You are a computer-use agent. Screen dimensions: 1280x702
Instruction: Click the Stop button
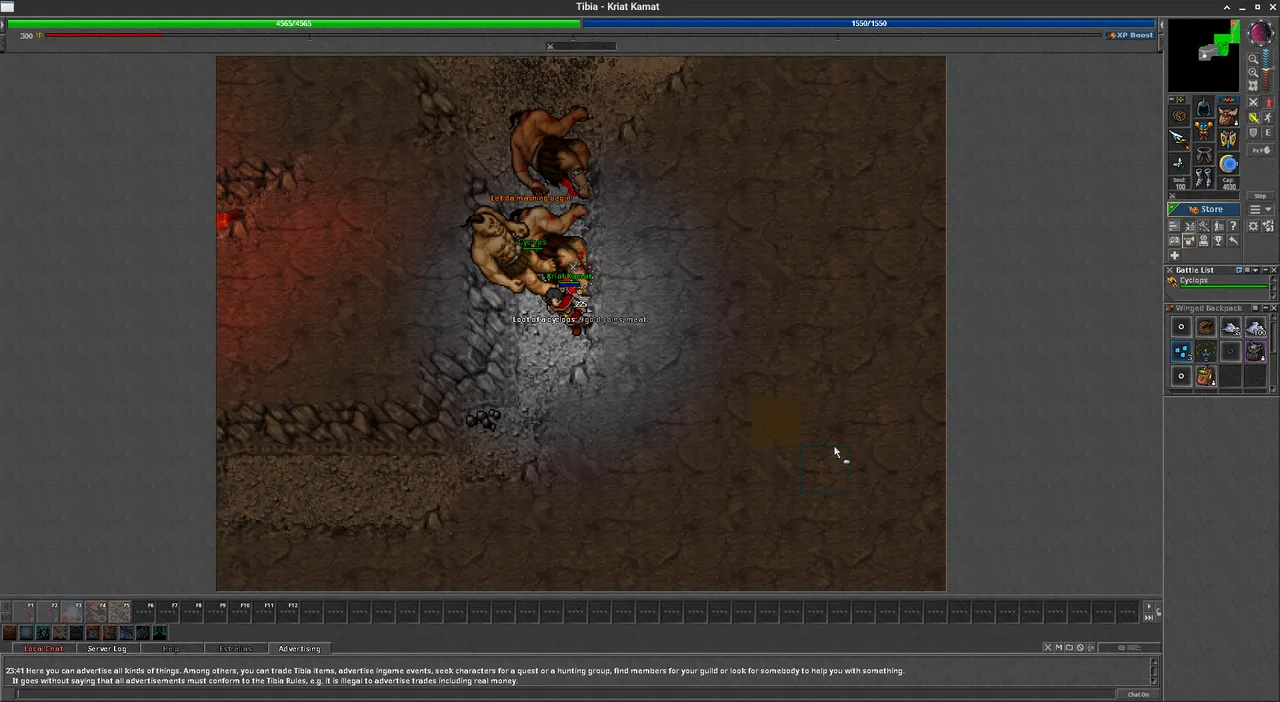click(x=1260, y=196)
